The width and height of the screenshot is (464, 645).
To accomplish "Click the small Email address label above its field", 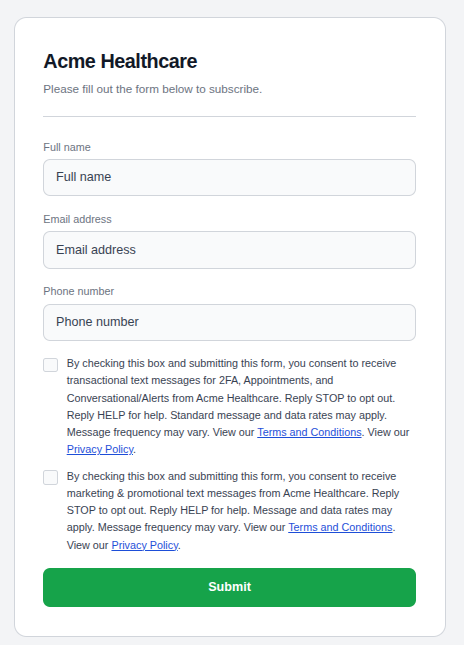I will click(77, 219).
